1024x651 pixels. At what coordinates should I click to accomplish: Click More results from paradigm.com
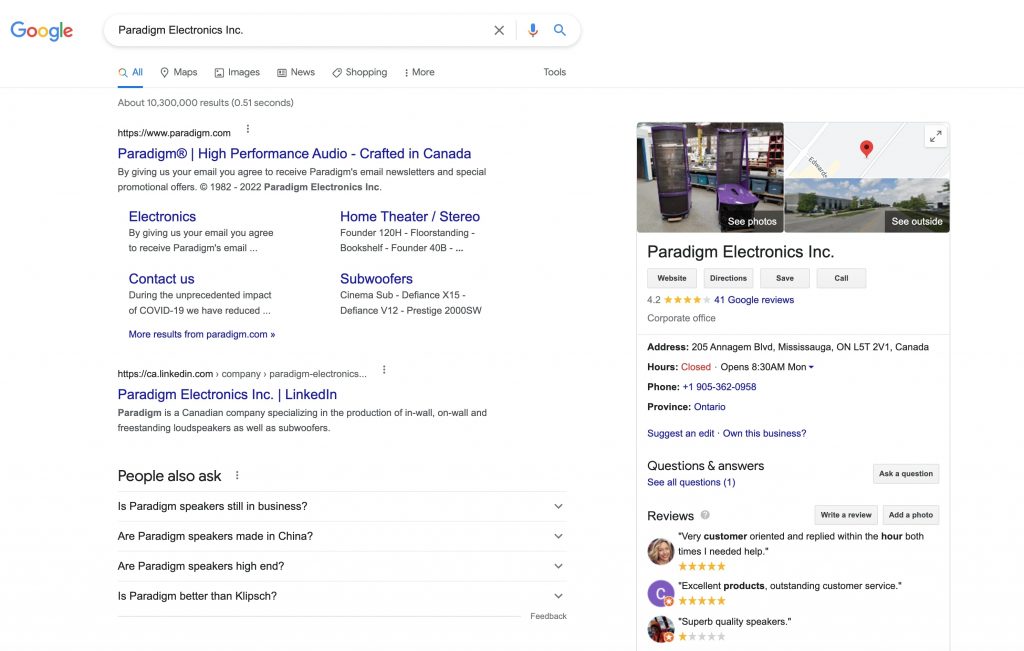click(x=202, y=334)
